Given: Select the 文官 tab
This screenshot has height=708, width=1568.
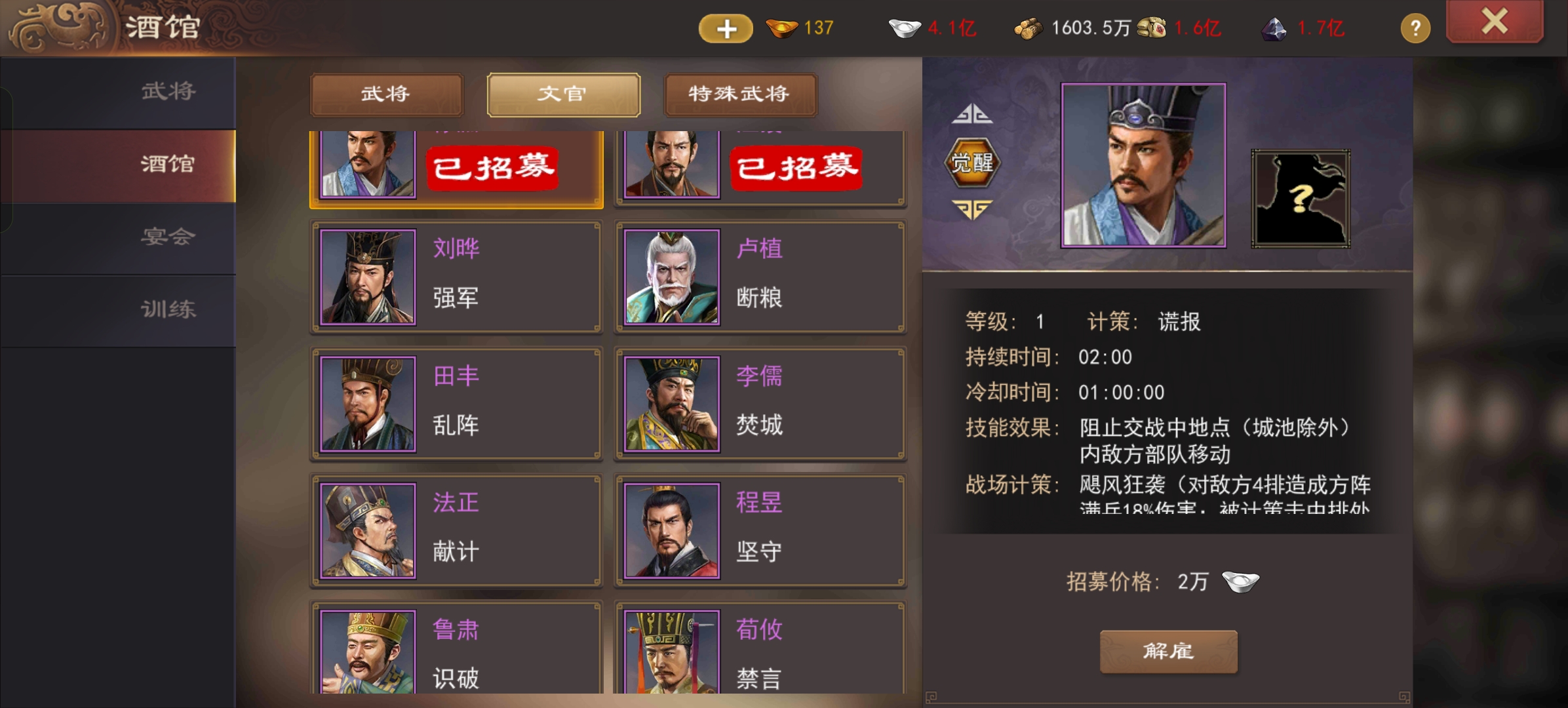Looking at the screenshot, I should 564,94.
